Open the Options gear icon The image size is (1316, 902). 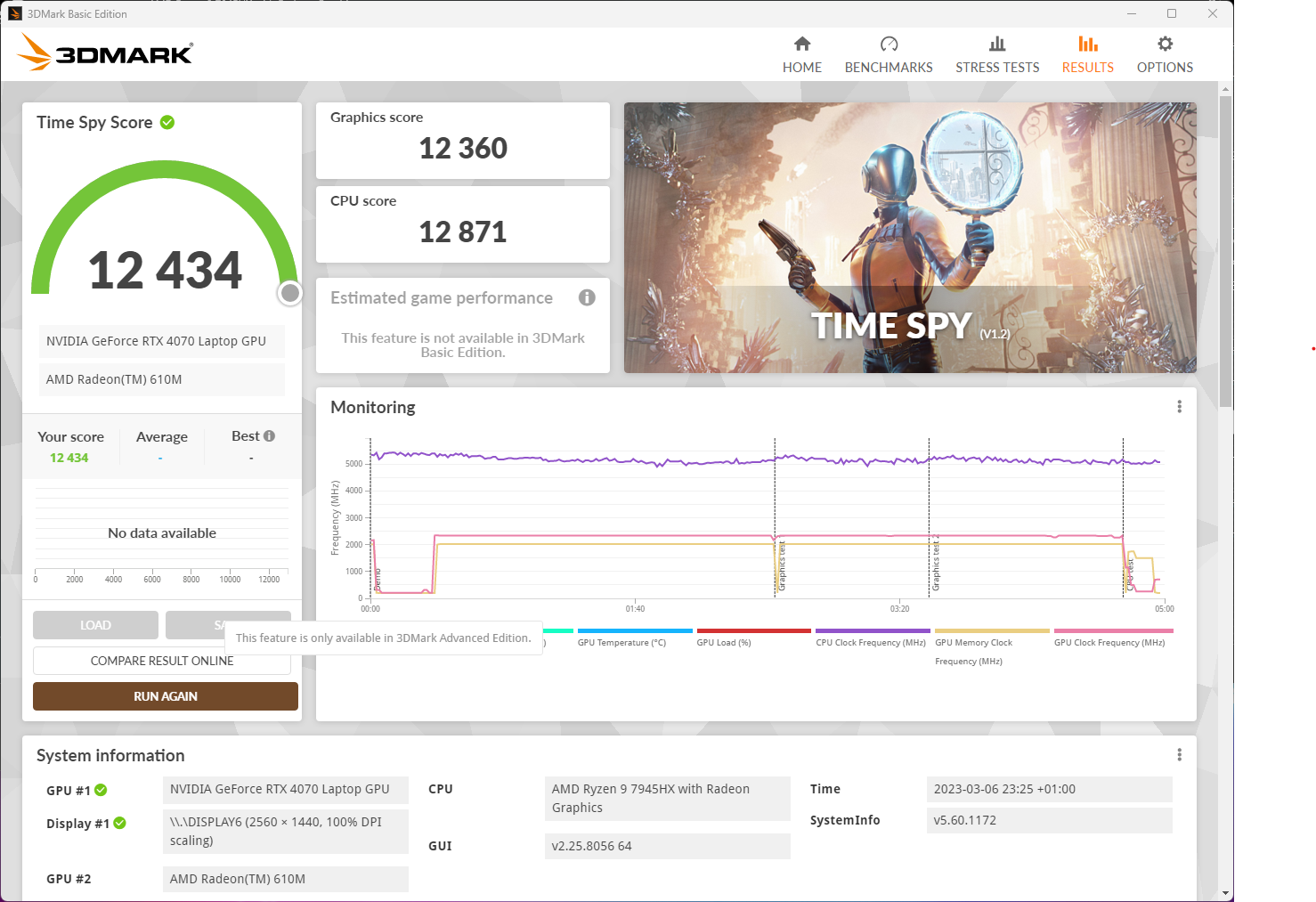tap(1164, 44)
